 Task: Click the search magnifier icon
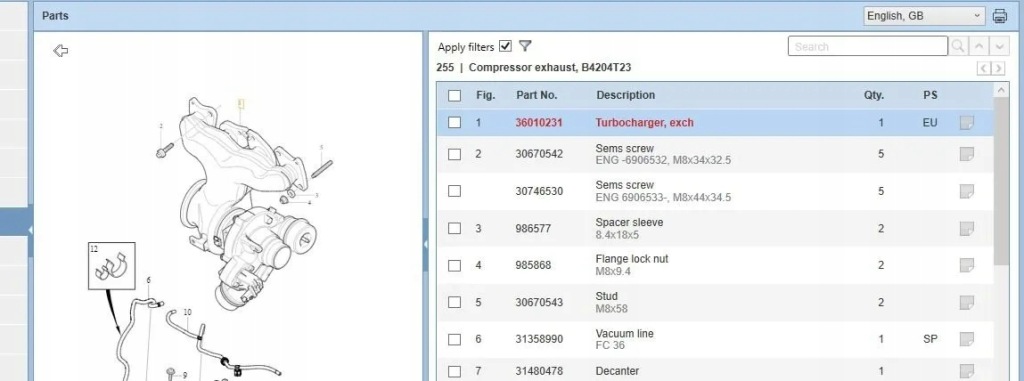[958, 46]
